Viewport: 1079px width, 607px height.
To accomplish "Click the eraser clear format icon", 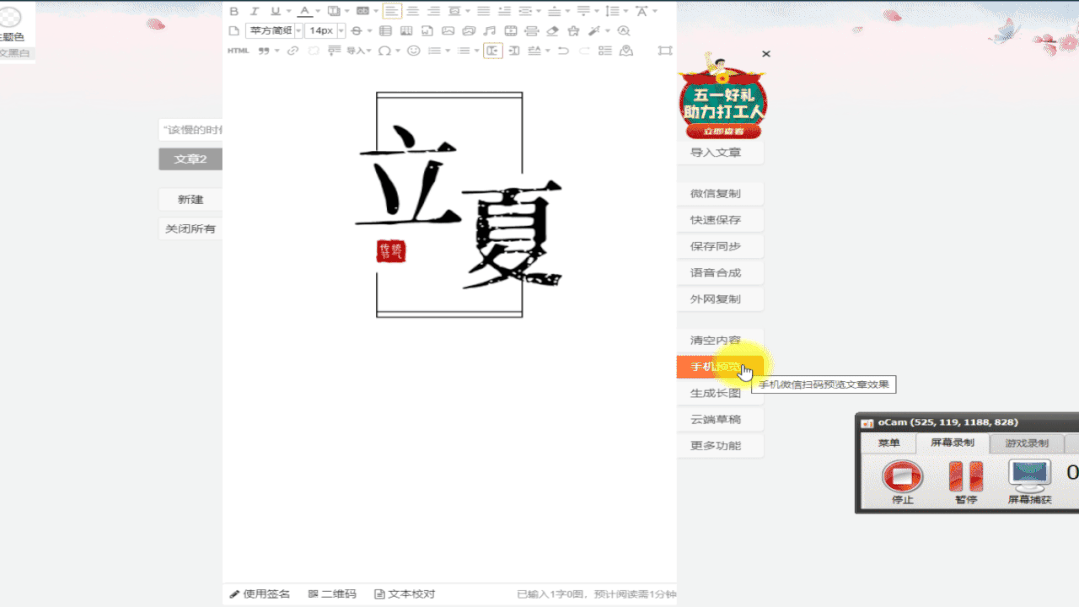I will click(552, 31).
